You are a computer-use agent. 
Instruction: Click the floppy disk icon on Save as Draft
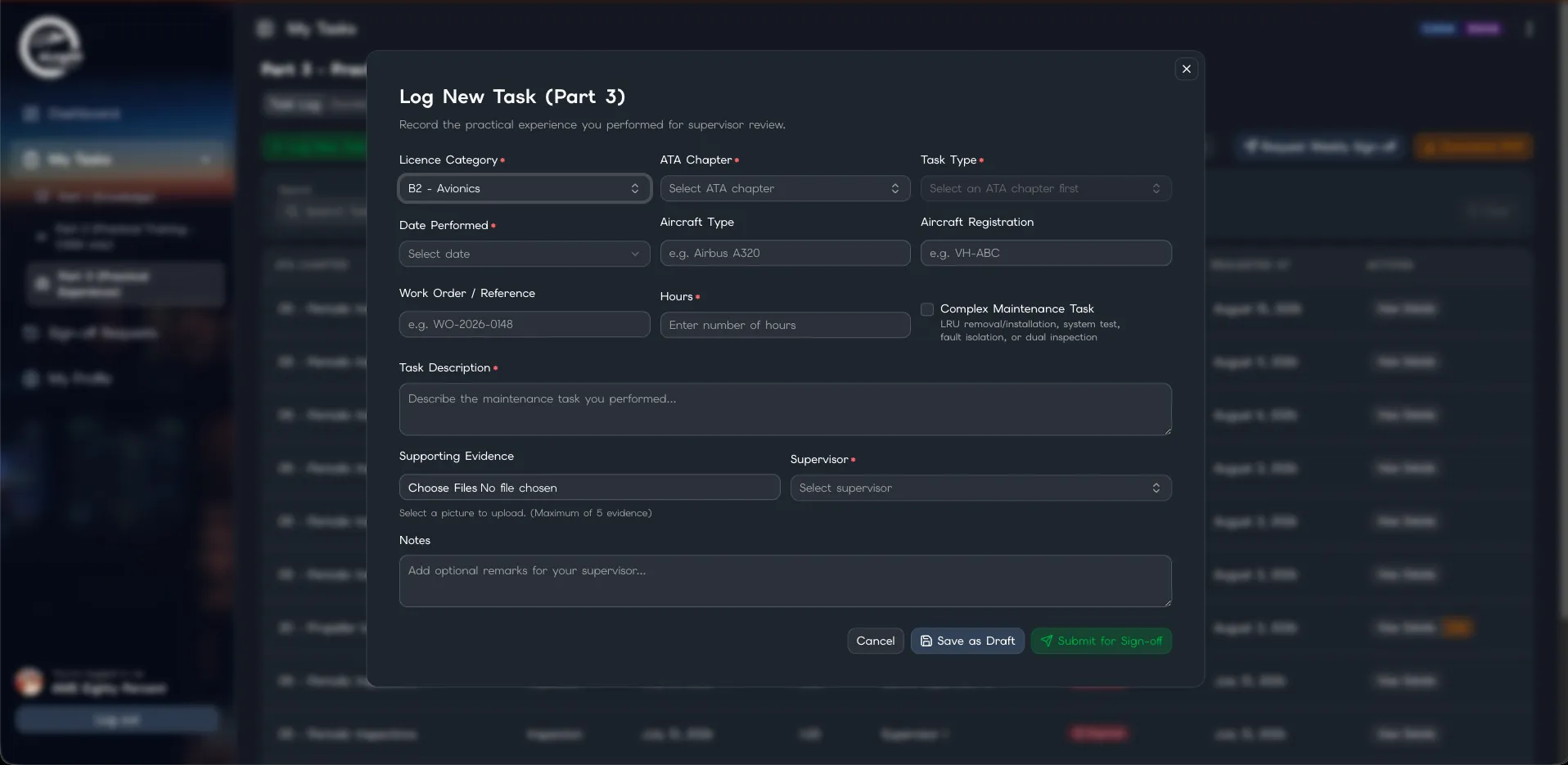926,641
